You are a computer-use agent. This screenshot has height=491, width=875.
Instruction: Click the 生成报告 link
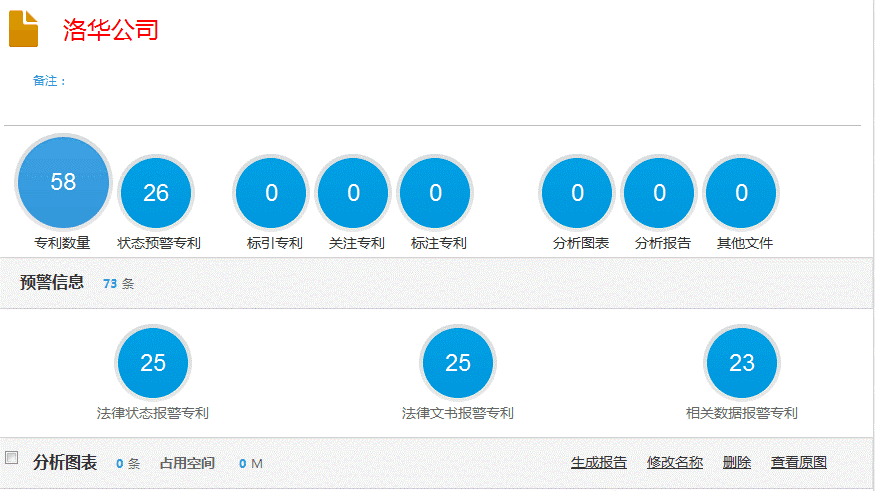click(x=599, y=463)
